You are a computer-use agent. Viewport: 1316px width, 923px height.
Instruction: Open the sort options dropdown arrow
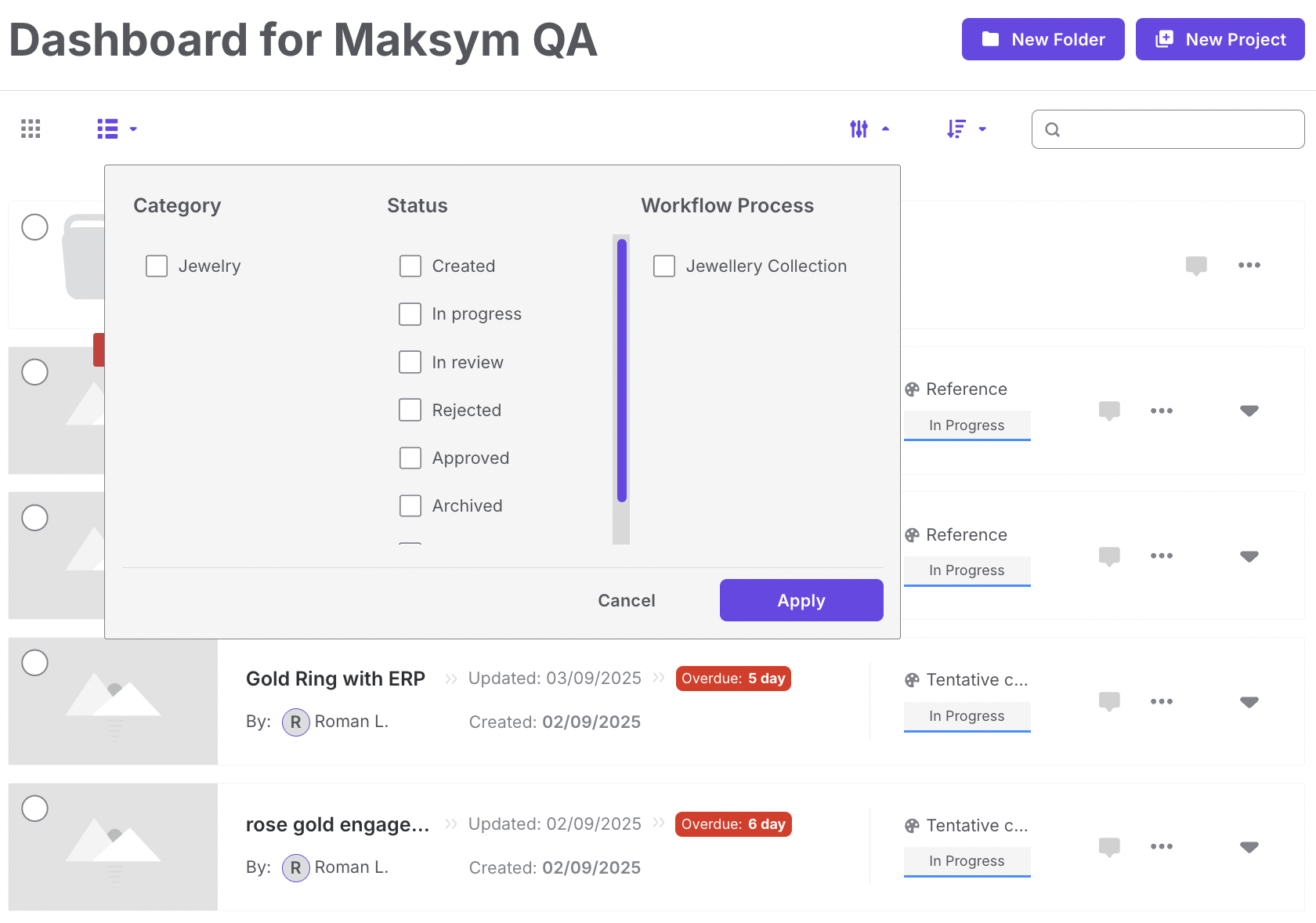982,129
